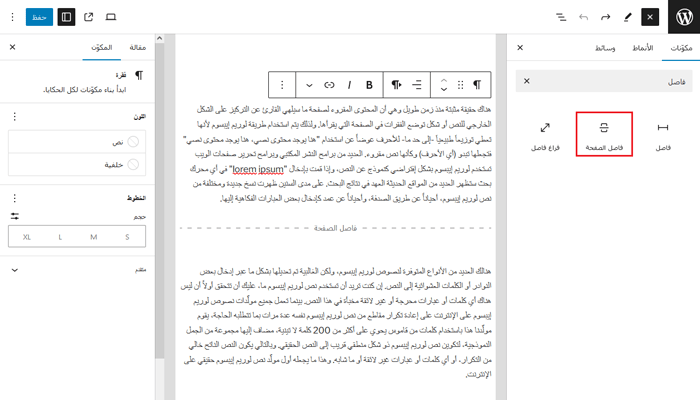Image resolution: width=700 pixels, height=400 pixels.
Task: Click the lorem ipsum text in first paragraph
Action: [258, 169]
